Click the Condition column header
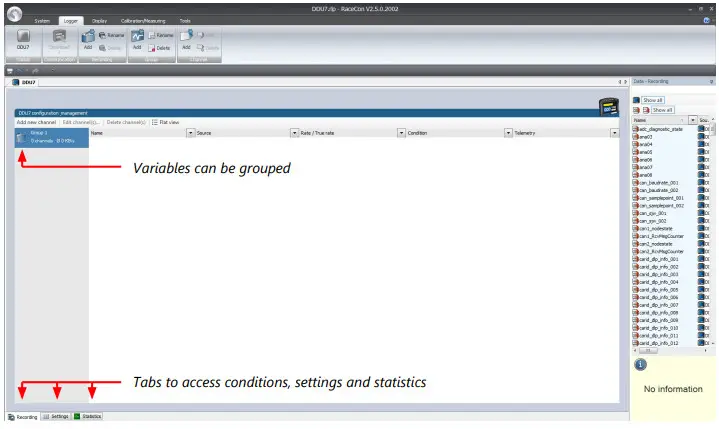The height and width of the screenshot is (429, 719). (455, 133)
